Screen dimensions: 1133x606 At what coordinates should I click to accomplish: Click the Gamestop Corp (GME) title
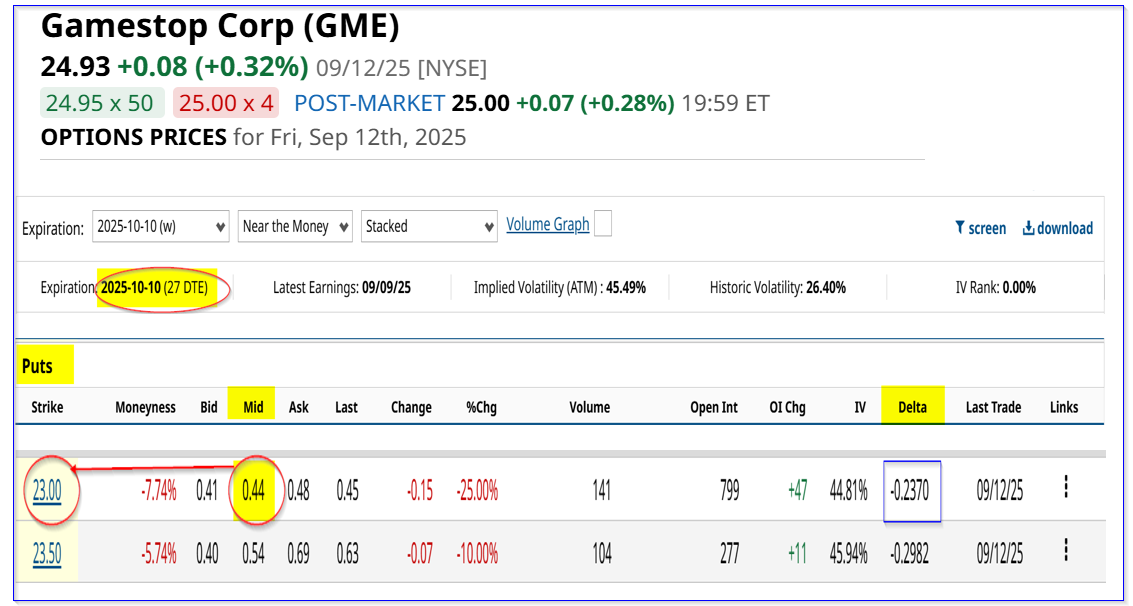pos(220,27)
